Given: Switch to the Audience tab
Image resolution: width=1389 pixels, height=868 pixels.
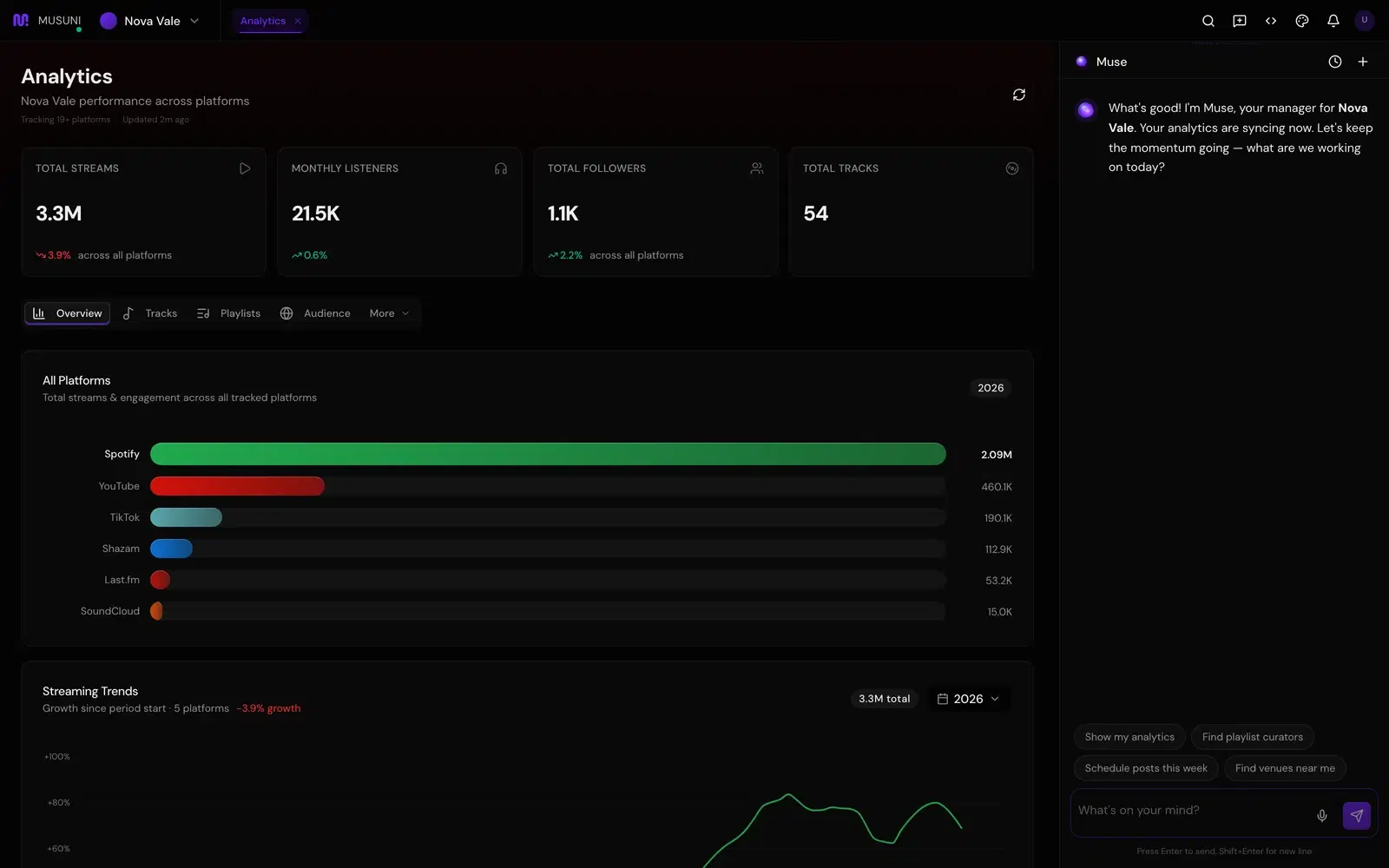Looking at the screenshot, I should pyautogui.click(x=315, y=313).
